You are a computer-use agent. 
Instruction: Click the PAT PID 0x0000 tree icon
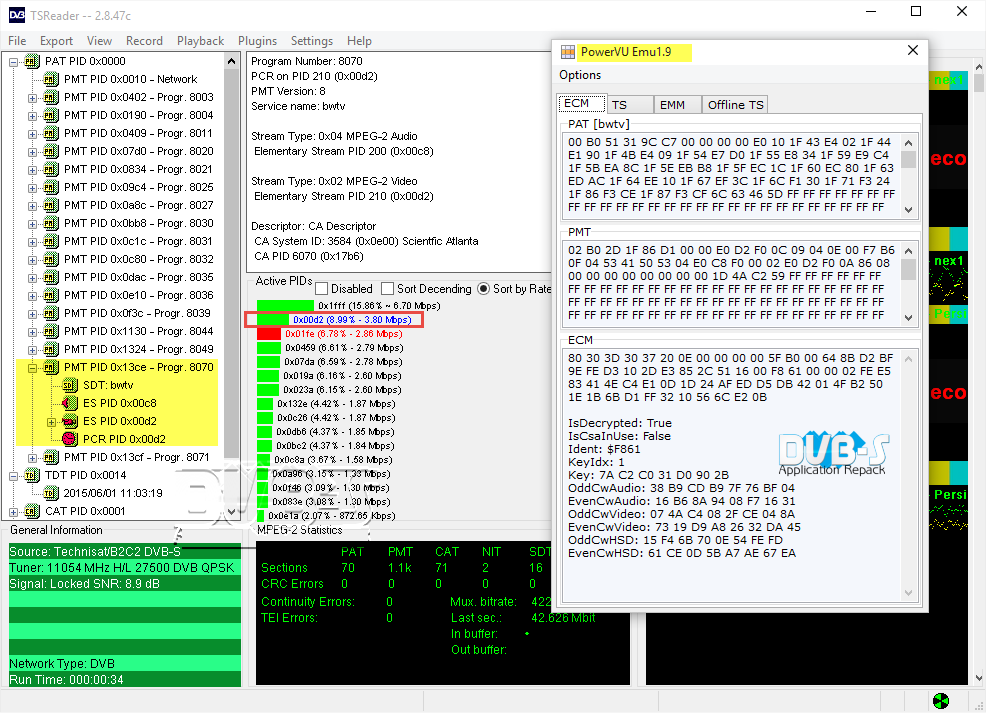click(x=31, y=61)
